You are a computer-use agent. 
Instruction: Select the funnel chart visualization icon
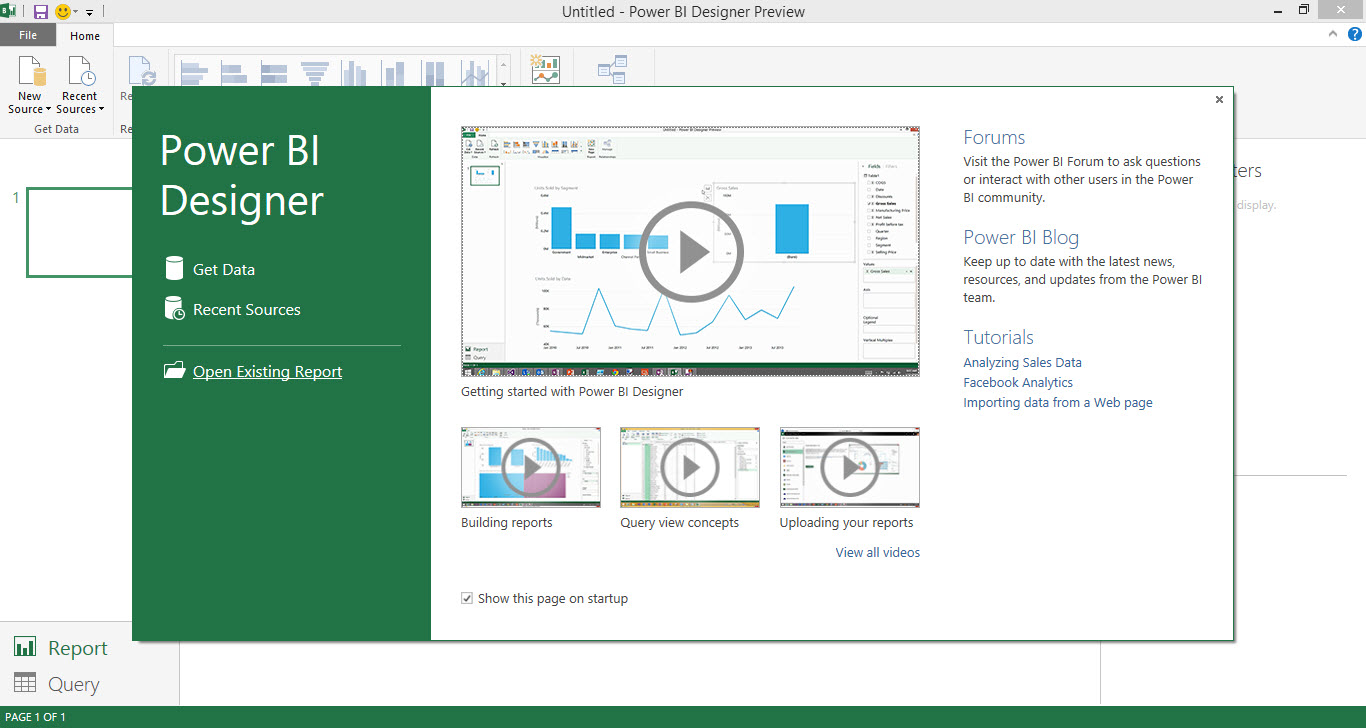pyautogui.click(x=314, y=70)
